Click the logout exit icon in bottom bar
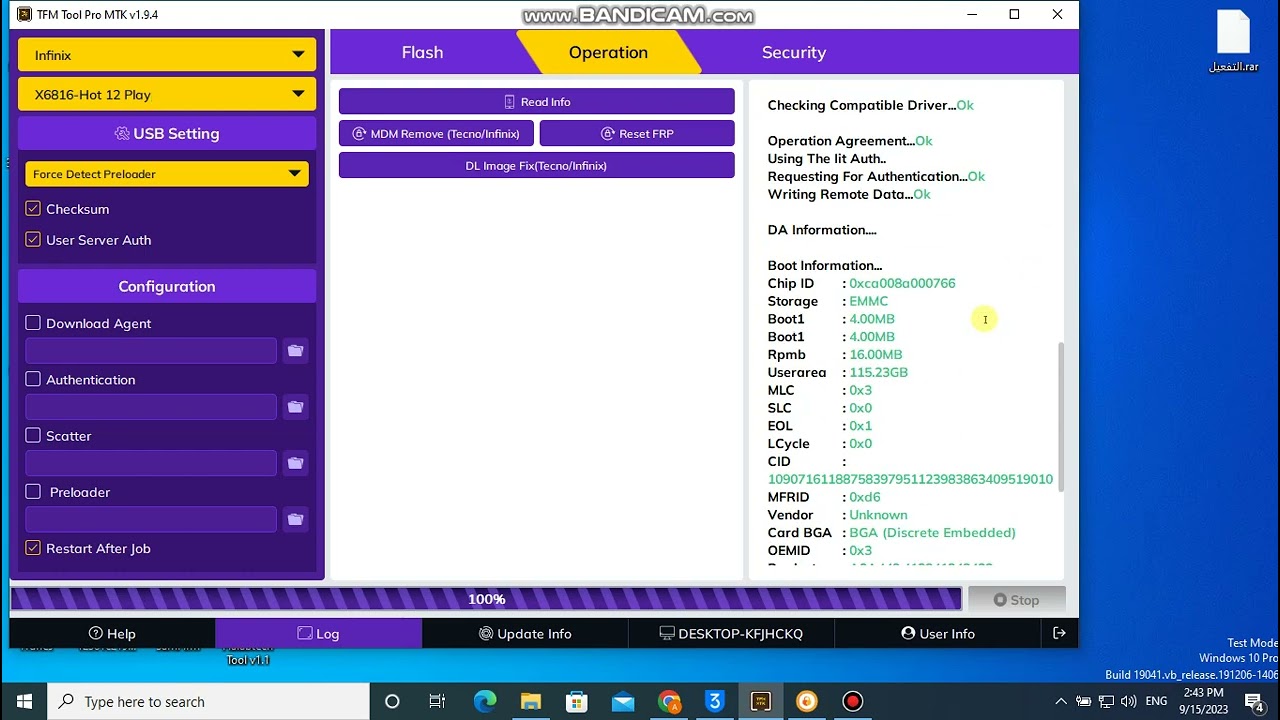 [x=1059, y=633]
